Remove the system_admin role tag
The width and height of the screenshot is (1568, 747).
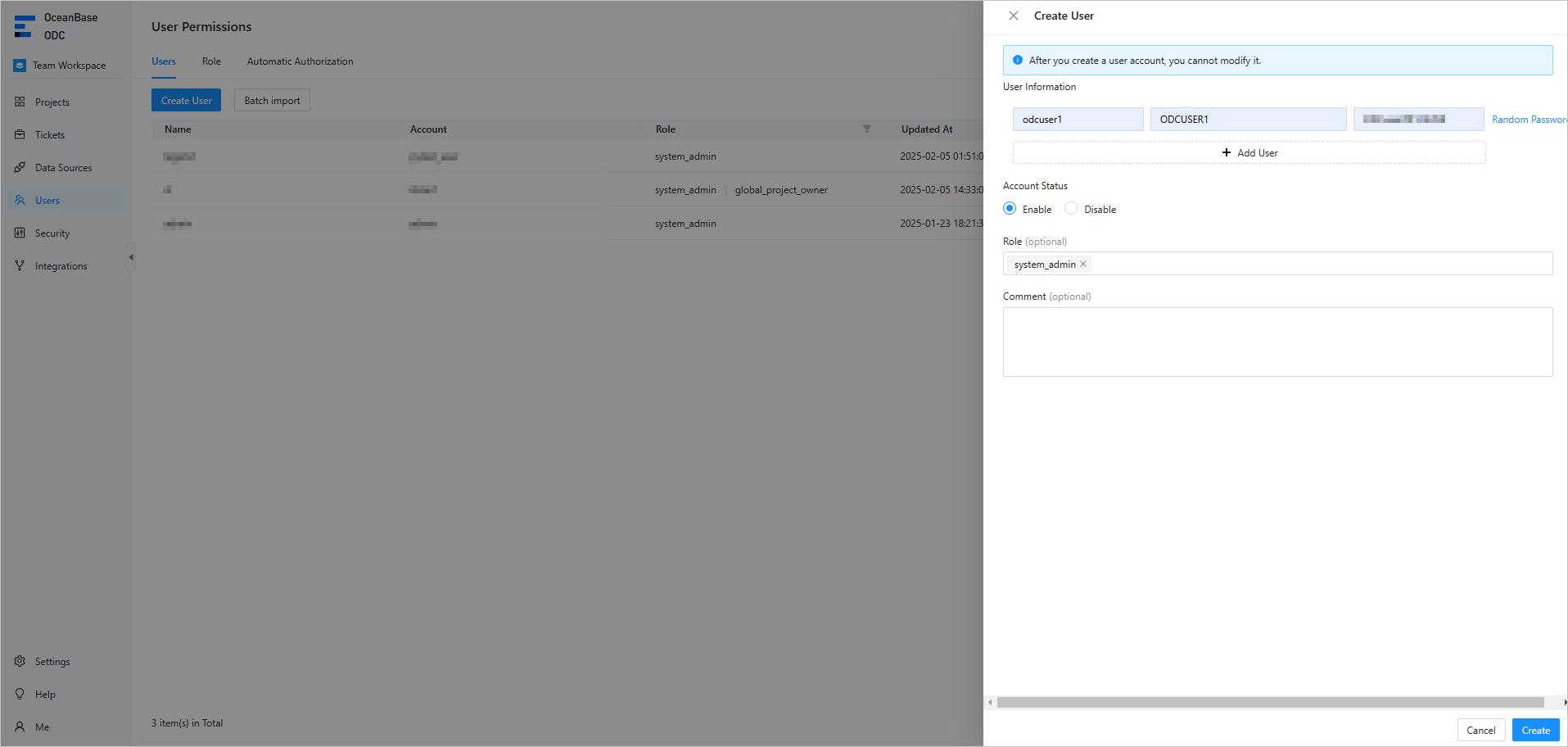[1083, 264]
